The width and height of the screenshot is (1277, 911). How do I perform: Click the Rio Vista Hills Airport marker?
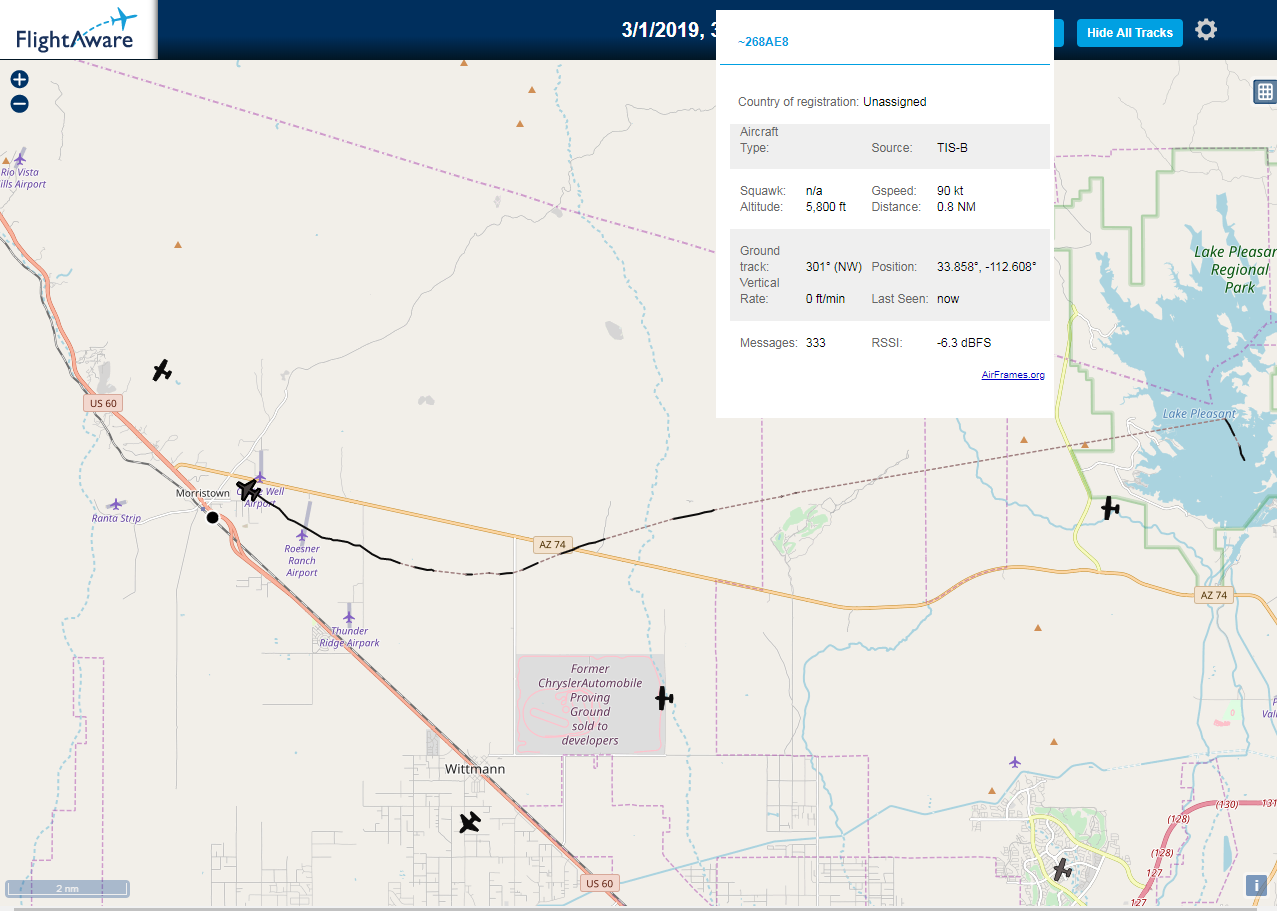(20, 159)
